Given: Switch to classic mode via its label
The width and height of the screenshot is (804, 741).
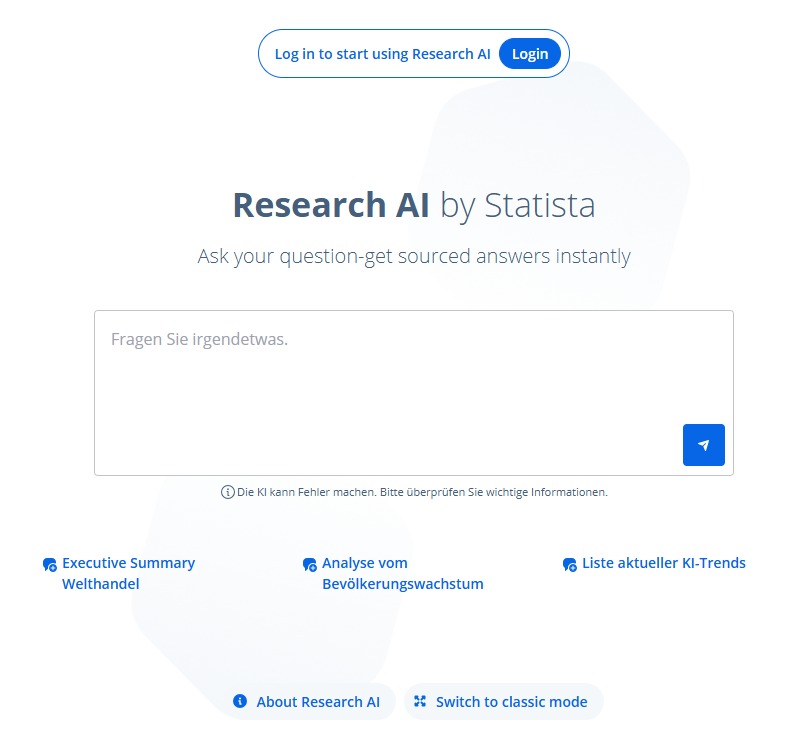Looking at the screenshot, I should (511, 702).
